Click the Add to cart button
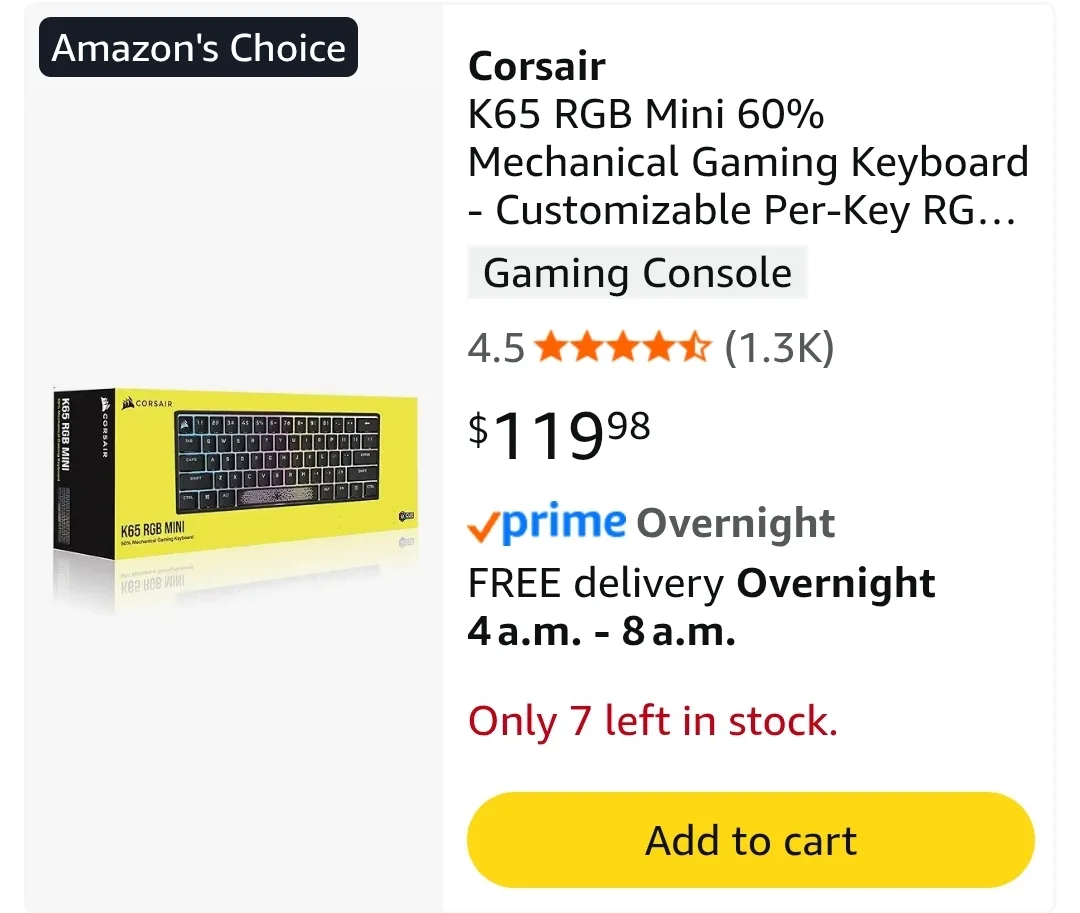The height and width of the screenshot is (913, 1080). 751,840
